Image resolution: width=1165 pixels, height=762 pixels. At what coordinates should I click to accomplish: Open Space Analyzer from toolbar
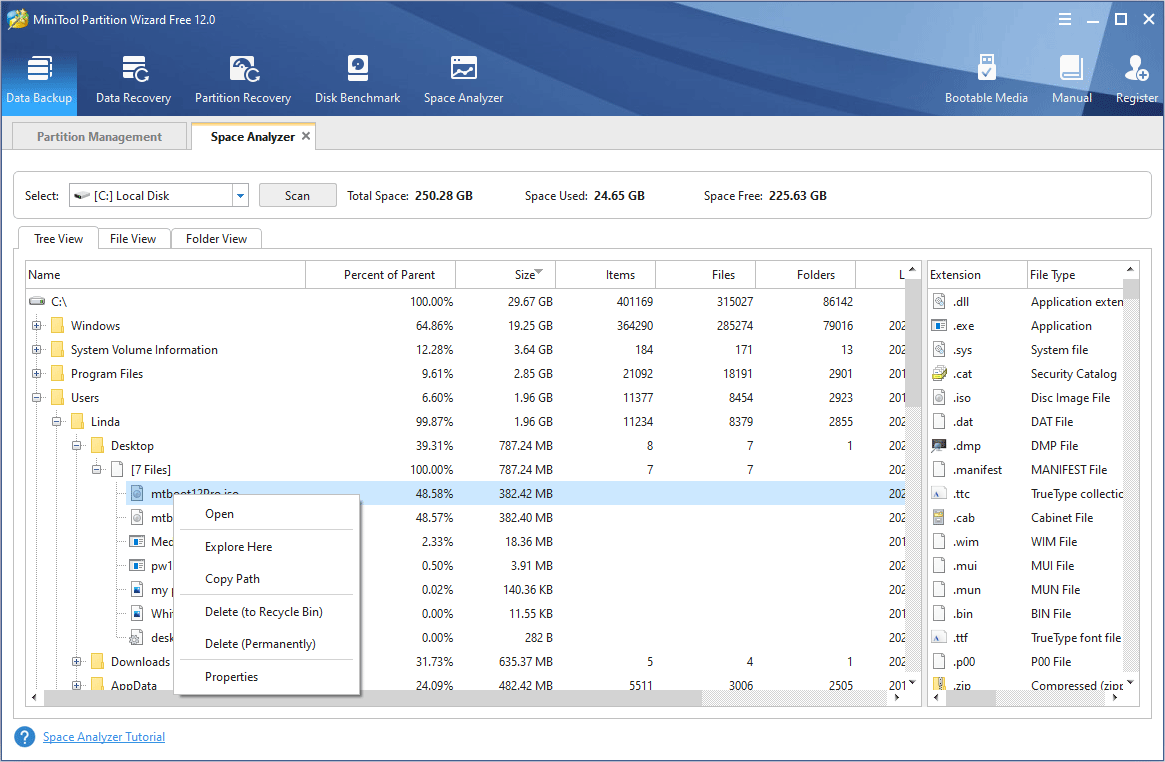pyautogui.click(x=464, y=80)
